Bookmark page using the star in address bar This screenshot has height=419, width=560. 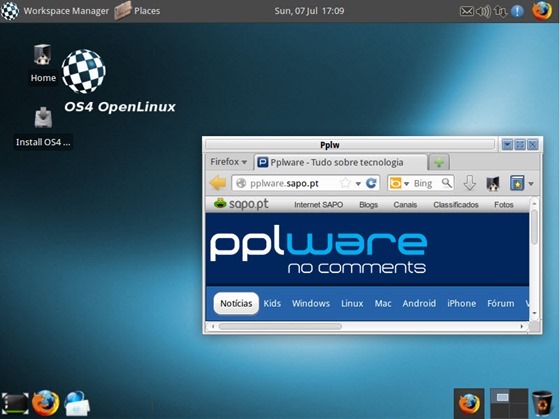pos(345,183)
